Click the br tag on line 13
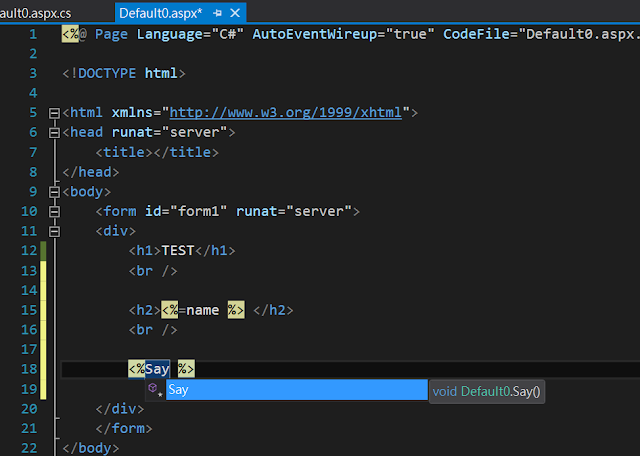Viewport: 640px width, 456px height. tap(153, 271)
